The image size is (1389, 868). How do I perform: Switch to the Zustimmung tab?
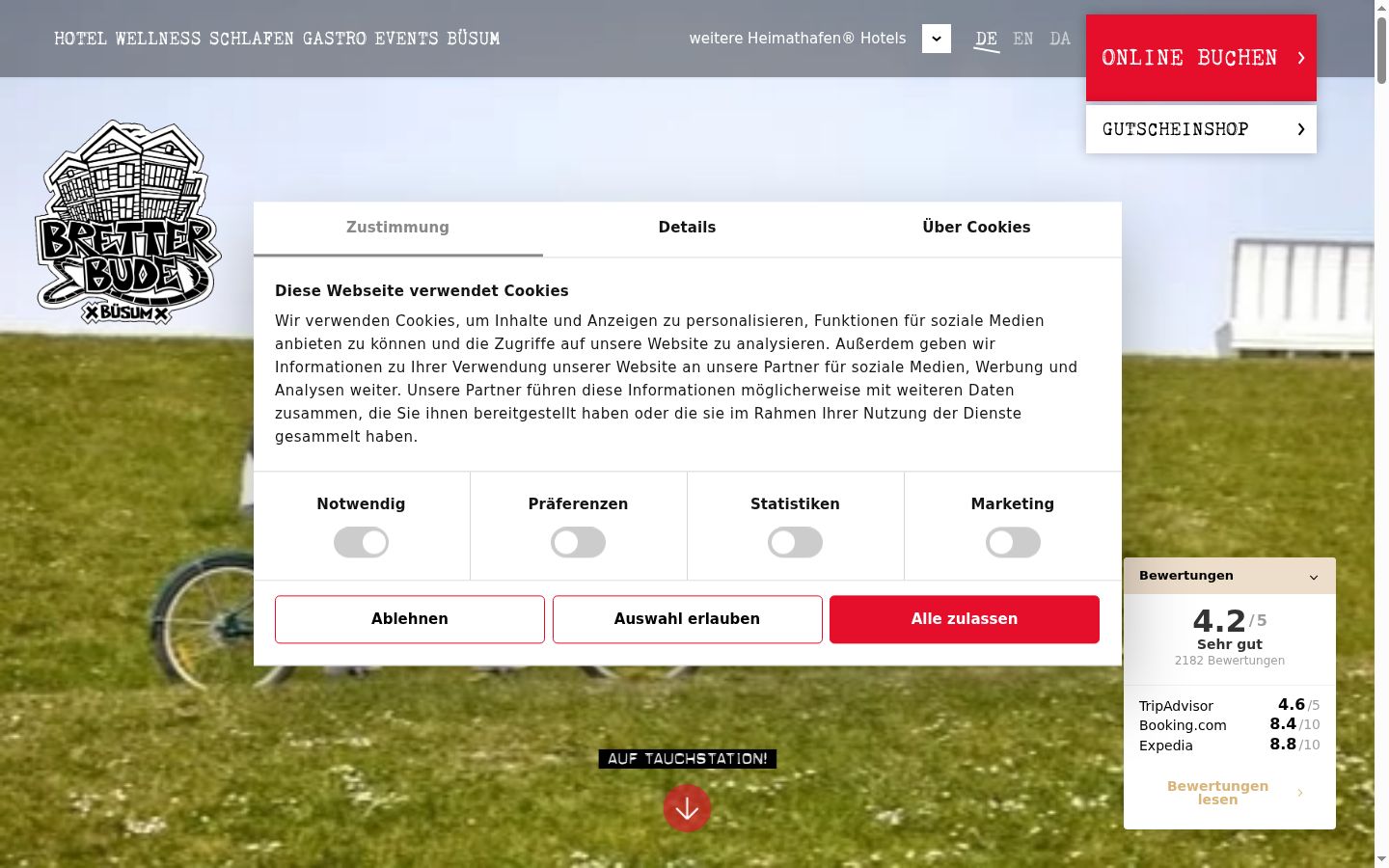397,229
